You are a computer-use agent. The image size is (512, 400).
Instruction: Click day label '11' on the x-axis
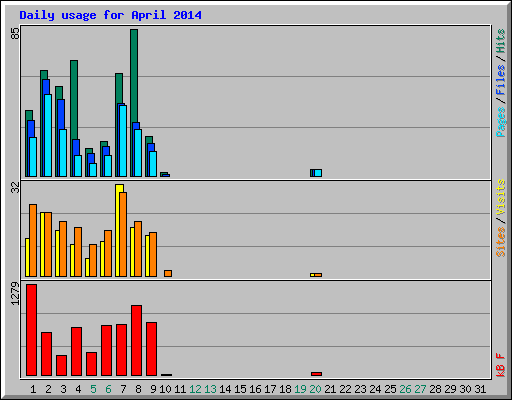(x=180, y=389)
